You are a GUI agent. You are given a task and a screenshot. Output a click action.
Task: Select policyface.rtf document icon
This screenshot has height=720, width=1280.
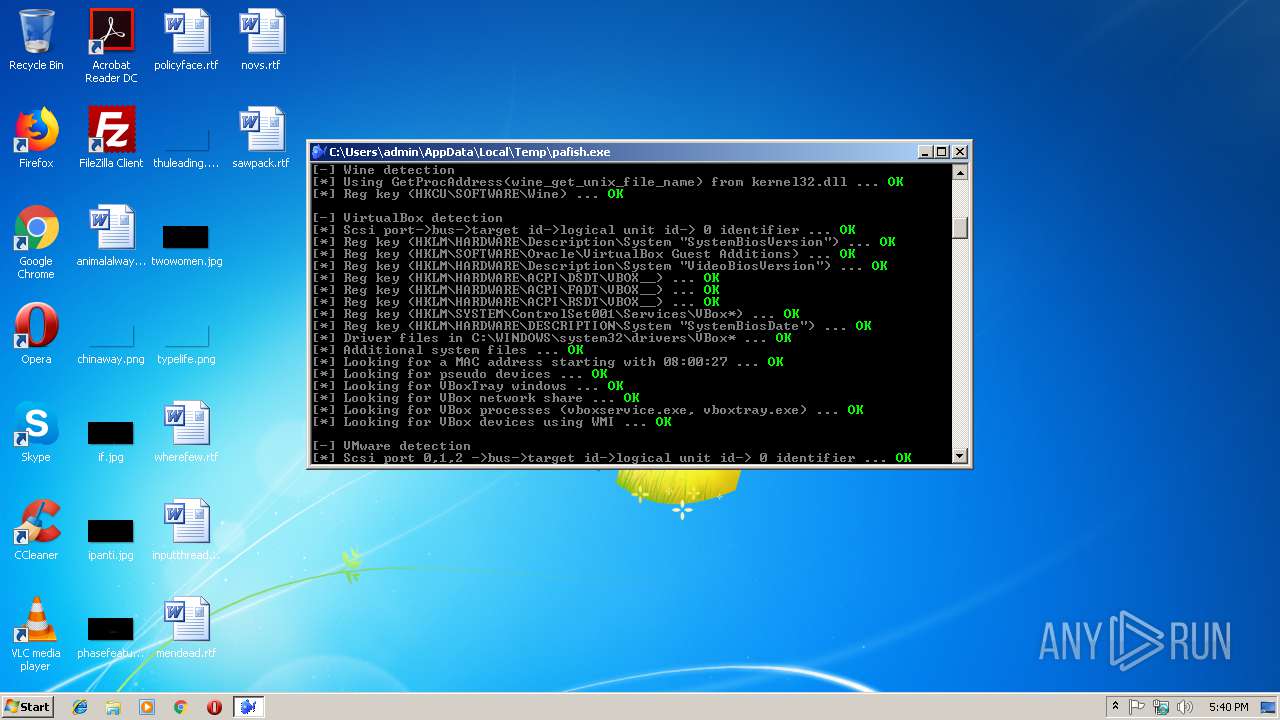coord(186,40)
